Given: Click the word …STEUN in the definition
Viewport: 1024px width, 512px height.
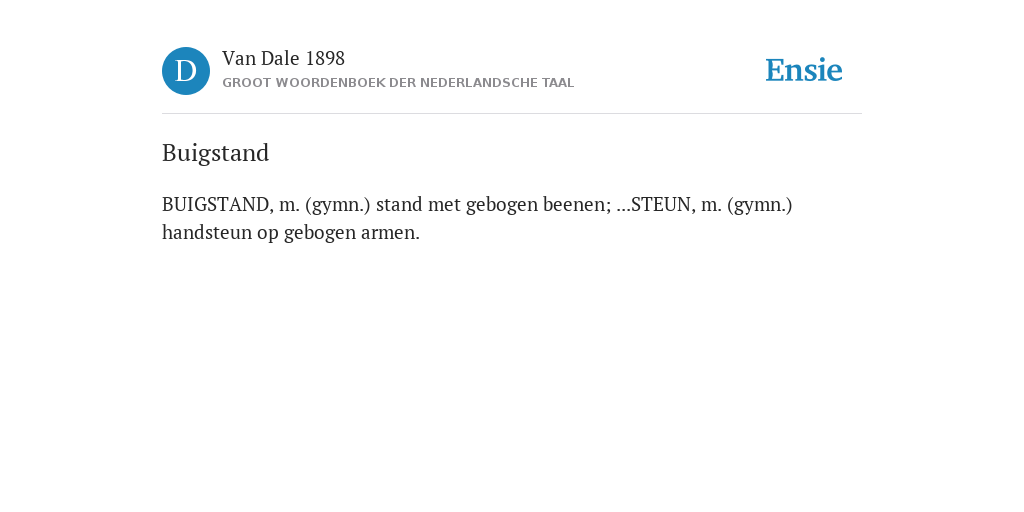Looking at the screenshot, I should [x=656, y=205].
